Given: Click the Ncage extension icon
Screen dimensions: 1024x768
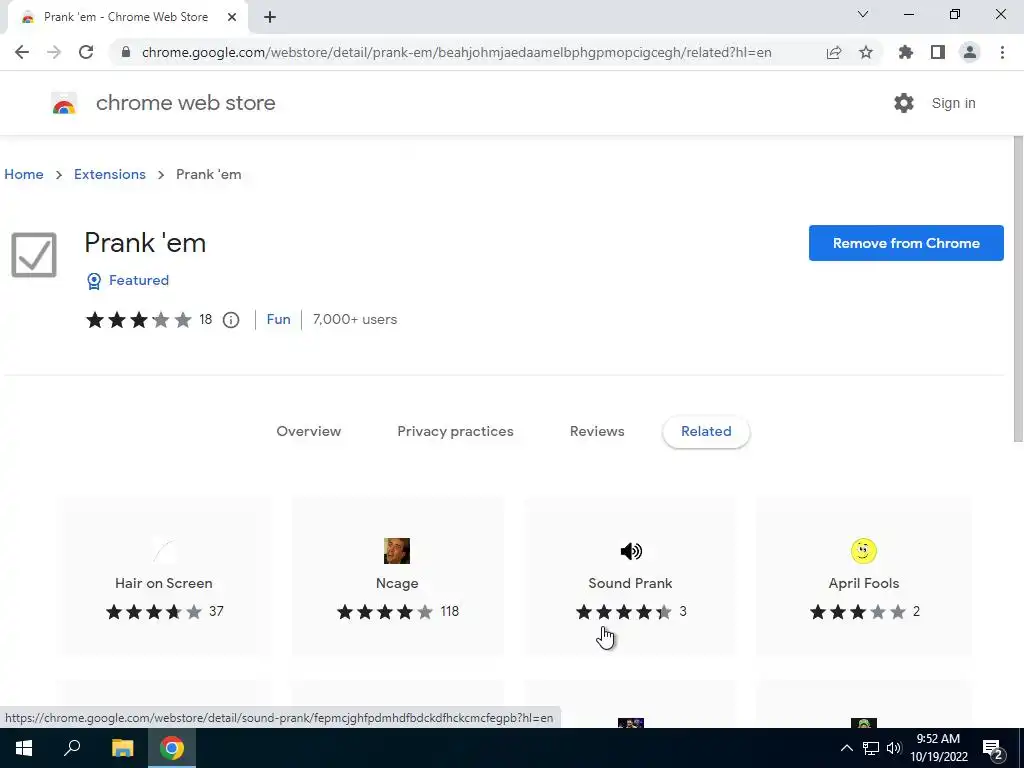Looking at the screenshot, I should (397, 551).
